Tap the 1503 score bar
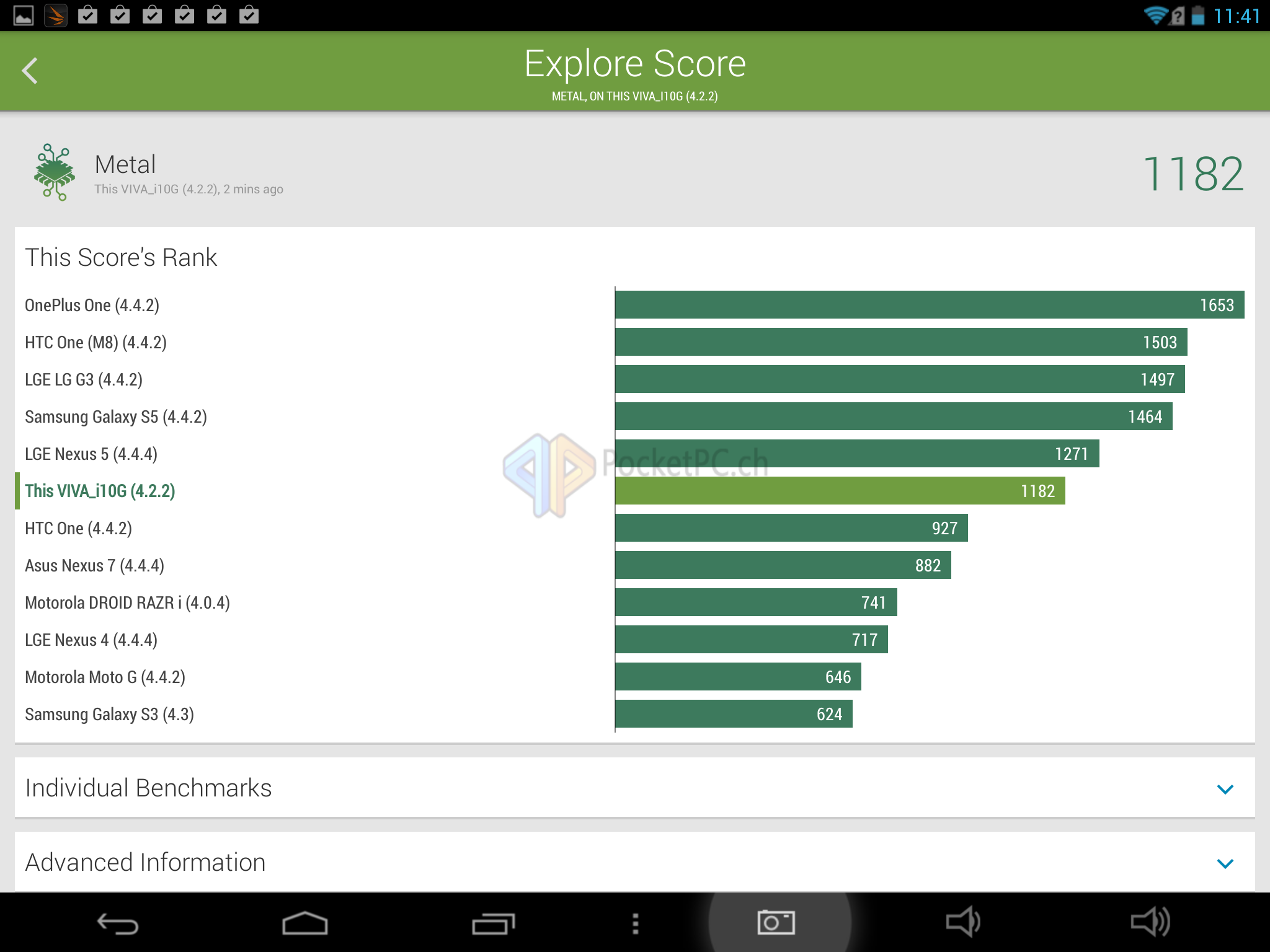This screenshot has width=1270, height=952. point(901,342)
